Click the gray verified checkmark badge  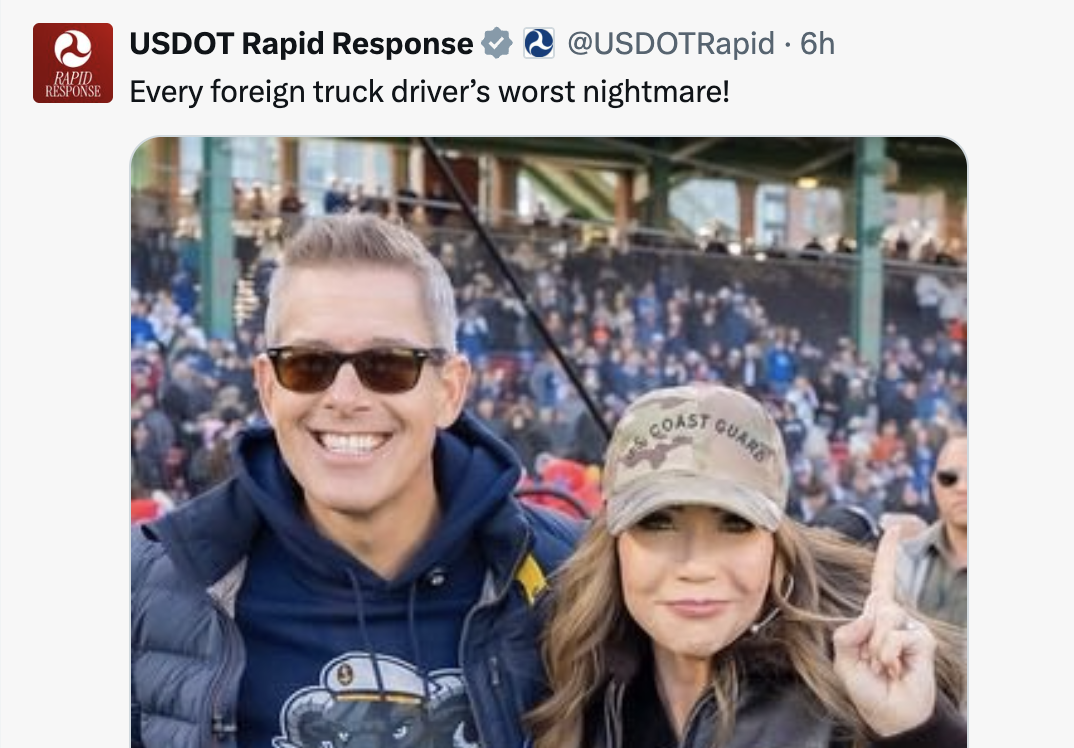(497, 43)
